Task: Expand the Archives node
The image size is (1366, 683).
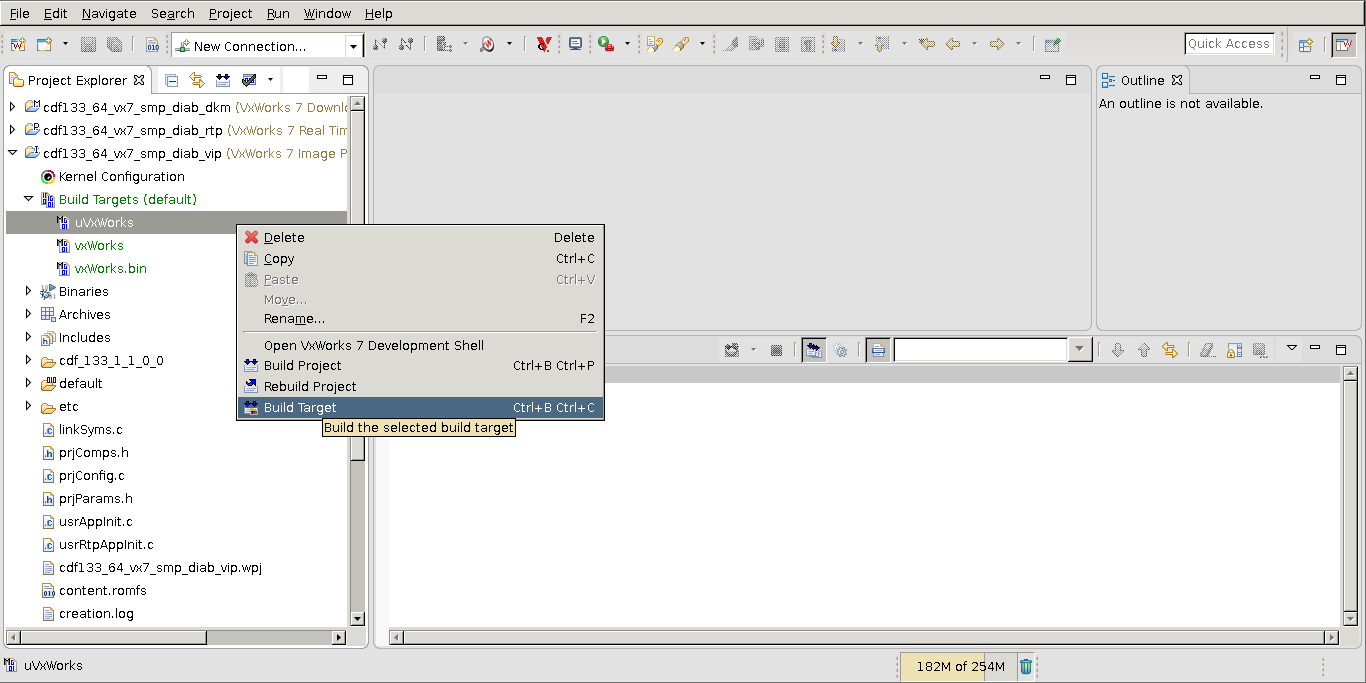Action: (29, 314)
